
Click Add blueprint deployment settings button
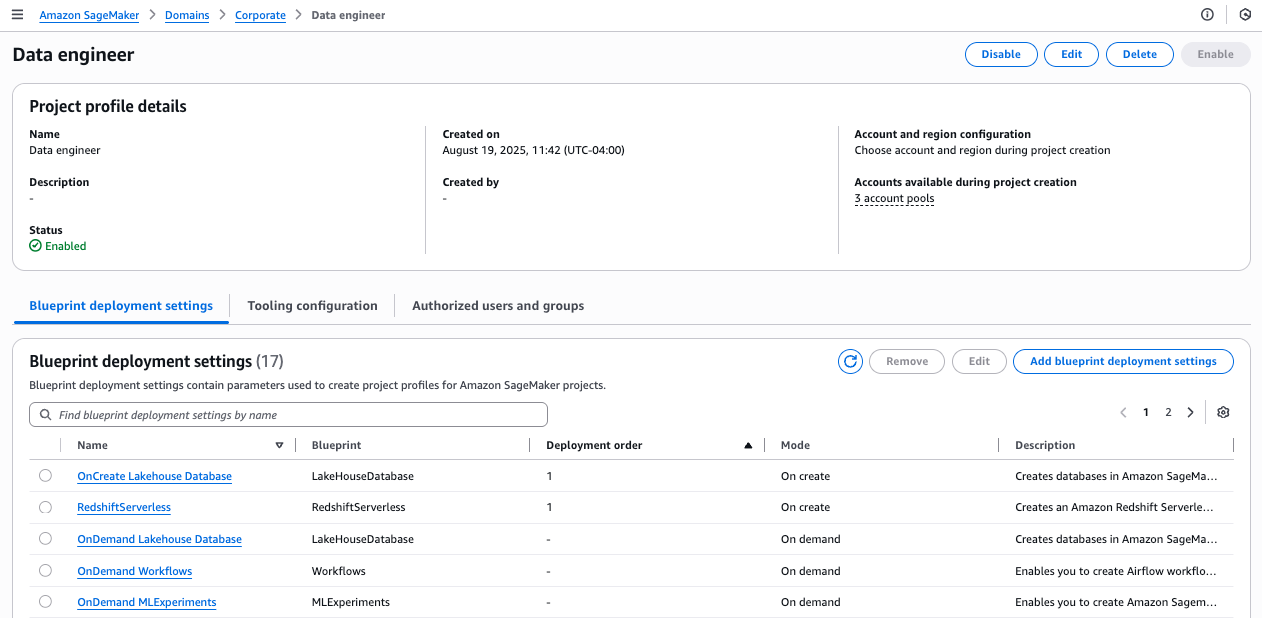coord(1123,362)
